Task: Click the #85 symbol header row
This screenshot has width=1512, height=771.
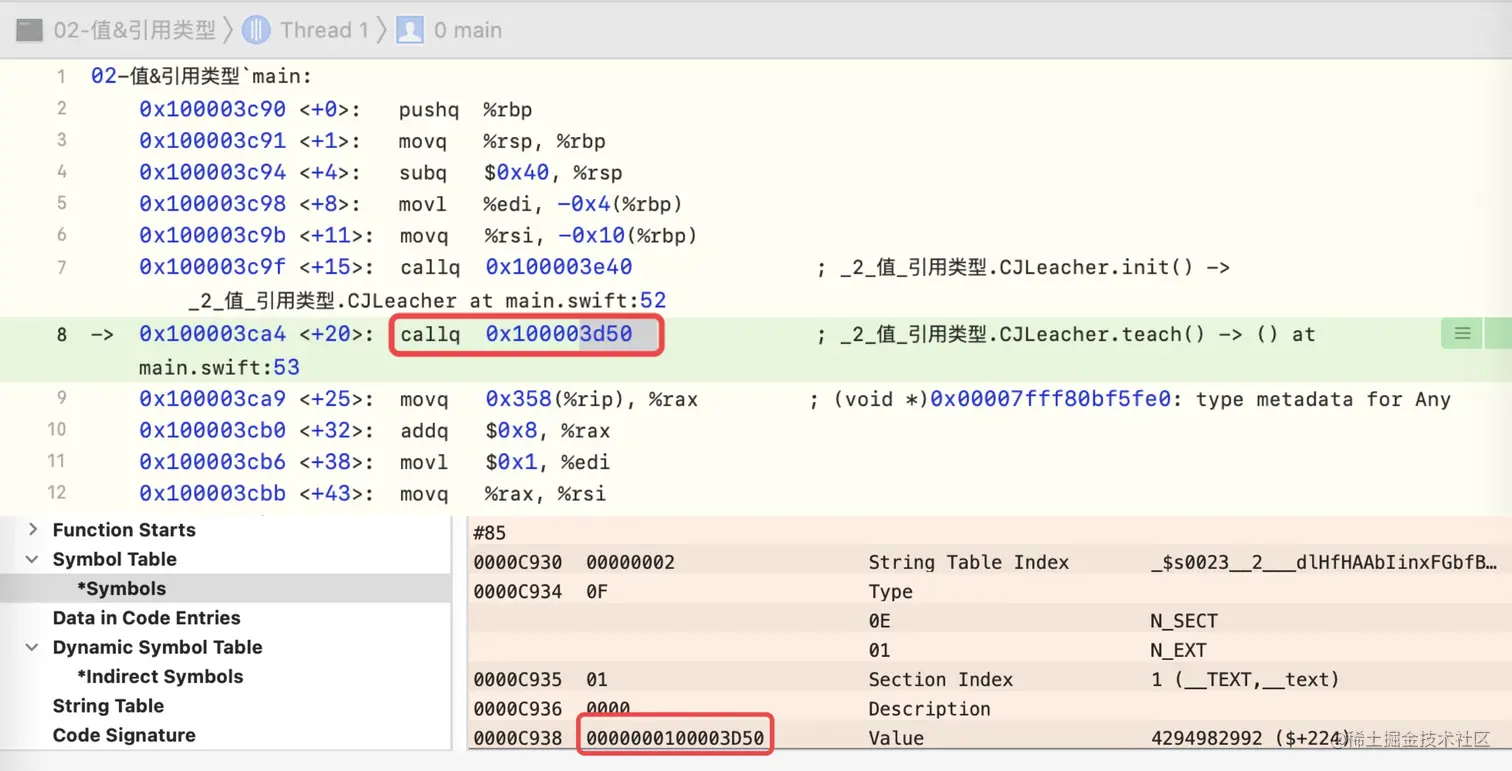Action: pyautogui.click(x=490, y=533)
